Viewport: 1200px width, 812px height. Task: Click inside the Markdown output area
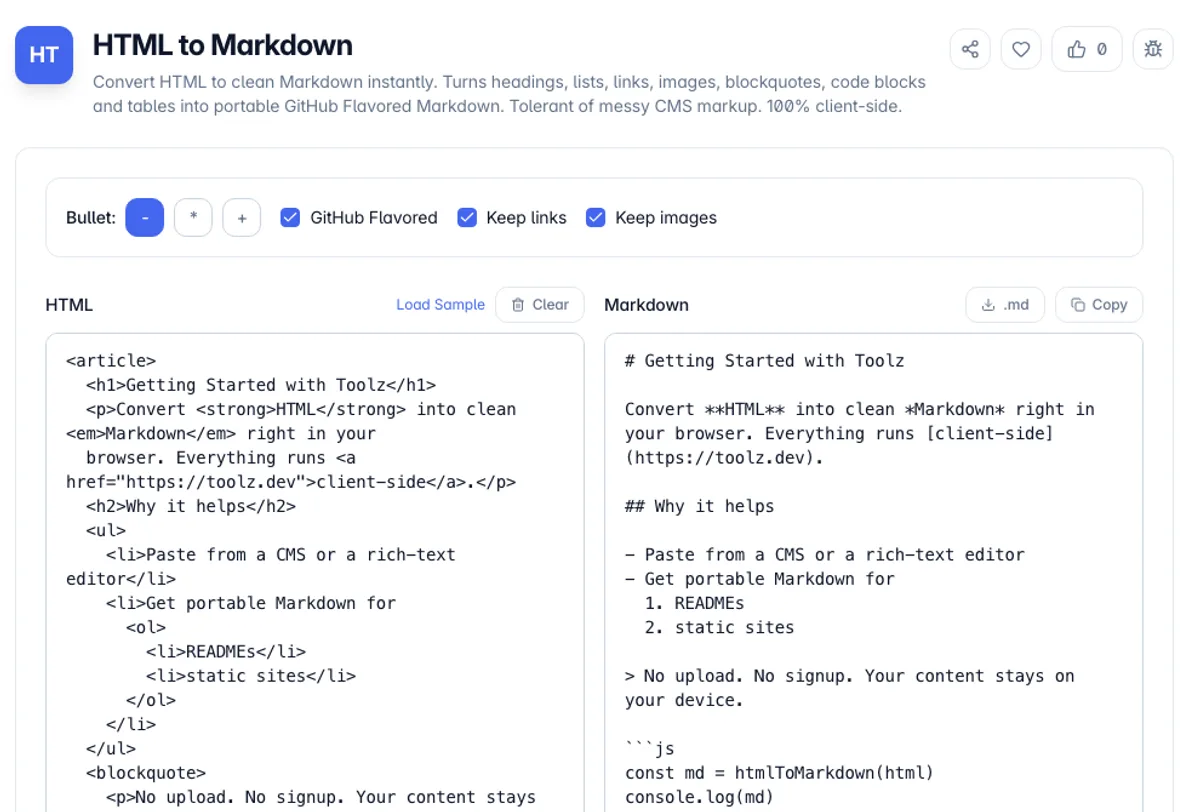(874, 572)
